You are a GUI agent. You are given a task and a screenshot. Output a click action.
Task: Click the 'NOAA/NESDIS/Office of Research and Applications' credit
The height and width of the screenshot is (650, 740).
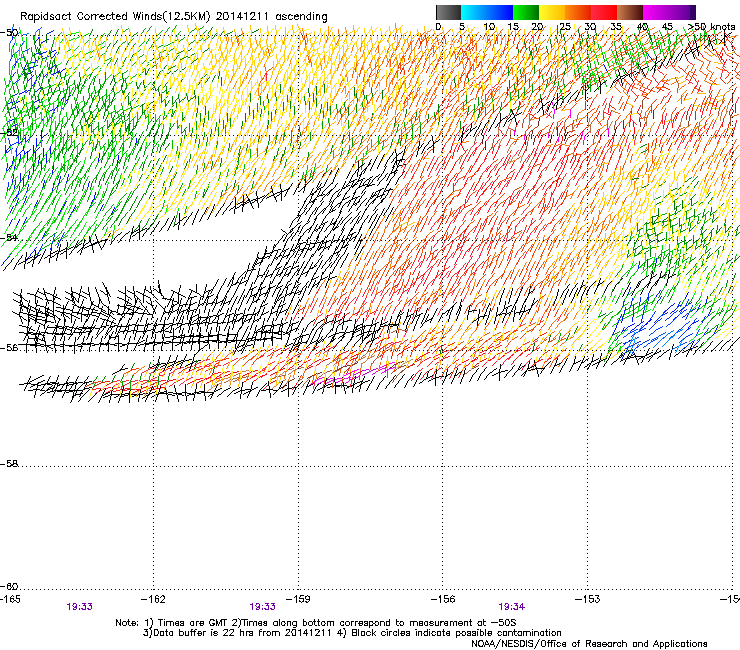pyautogui.click(x=589, y=644)
